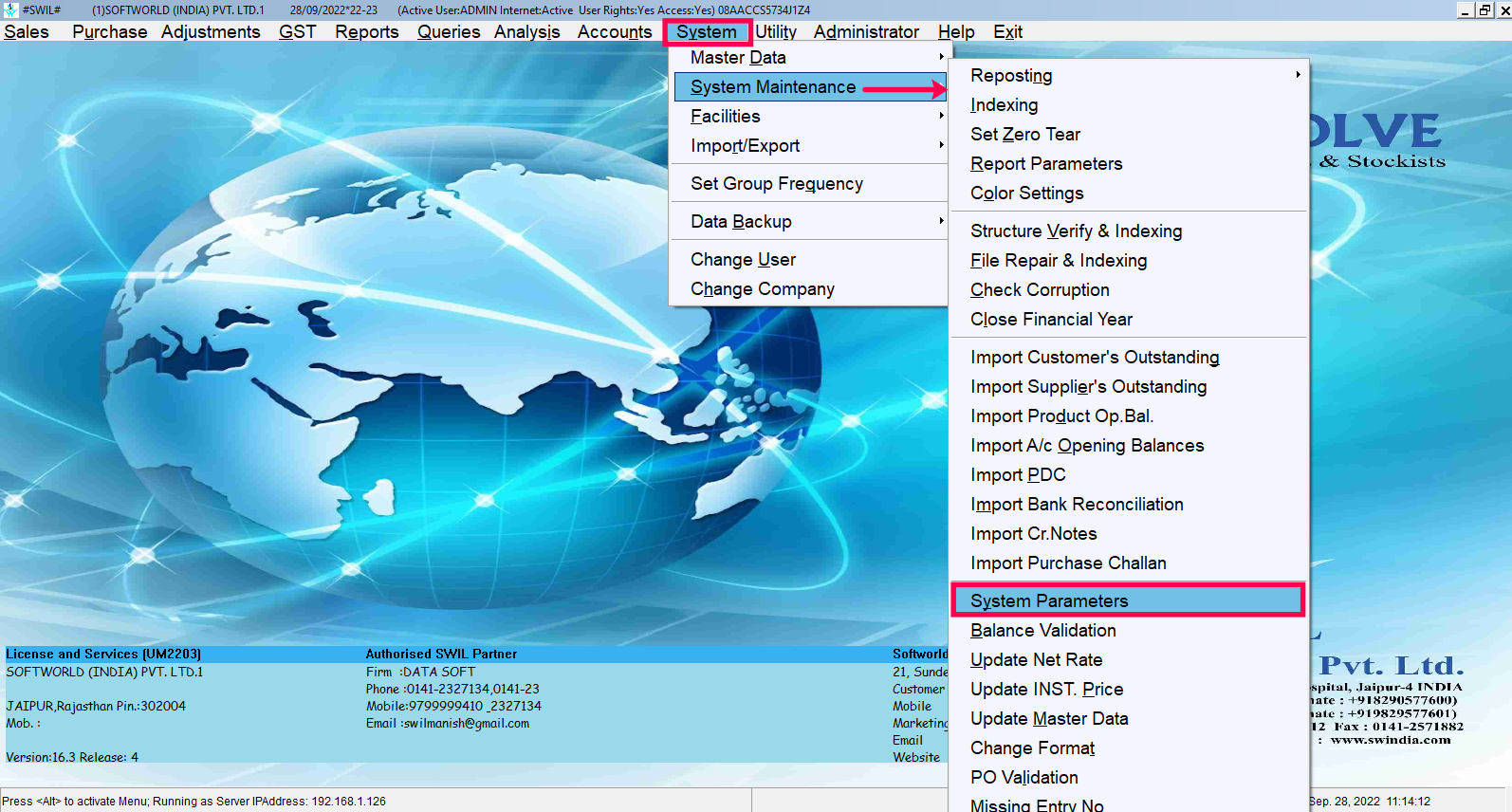
Task: Open the Sales menu
Action: tap(27, 32)
